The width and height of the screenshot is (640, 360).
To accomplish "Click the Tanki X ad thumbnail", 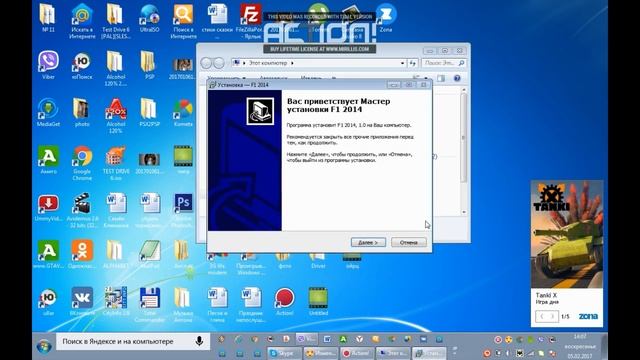I will point(567,234).
